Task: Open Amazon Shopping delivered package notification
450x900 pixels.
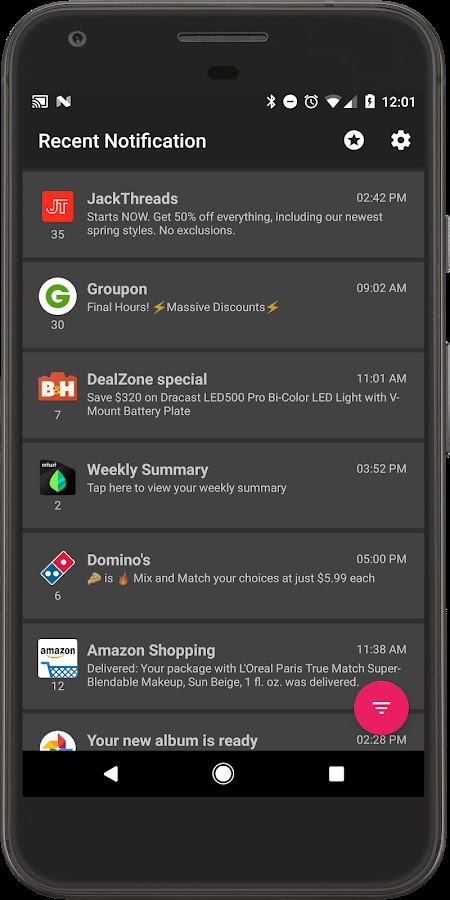Action: 223,666
